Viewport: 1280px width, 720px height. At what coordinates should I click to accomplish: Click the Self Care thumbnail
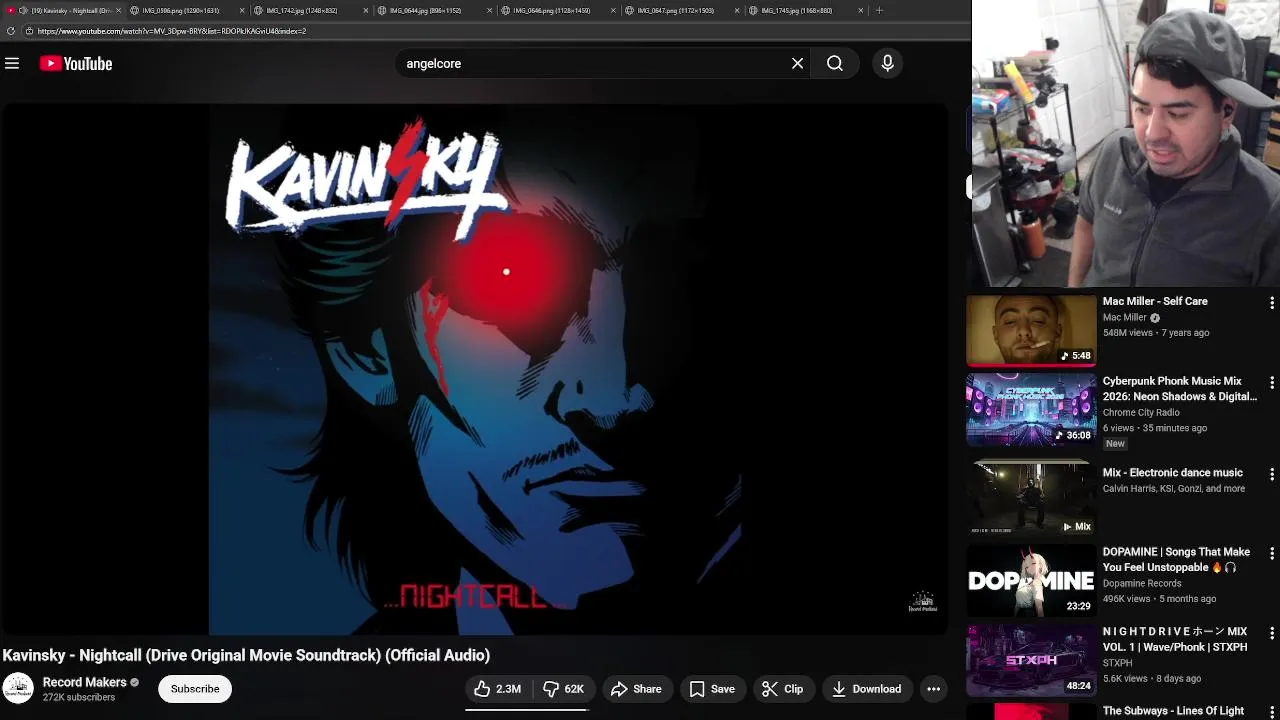click(1031, 330)
